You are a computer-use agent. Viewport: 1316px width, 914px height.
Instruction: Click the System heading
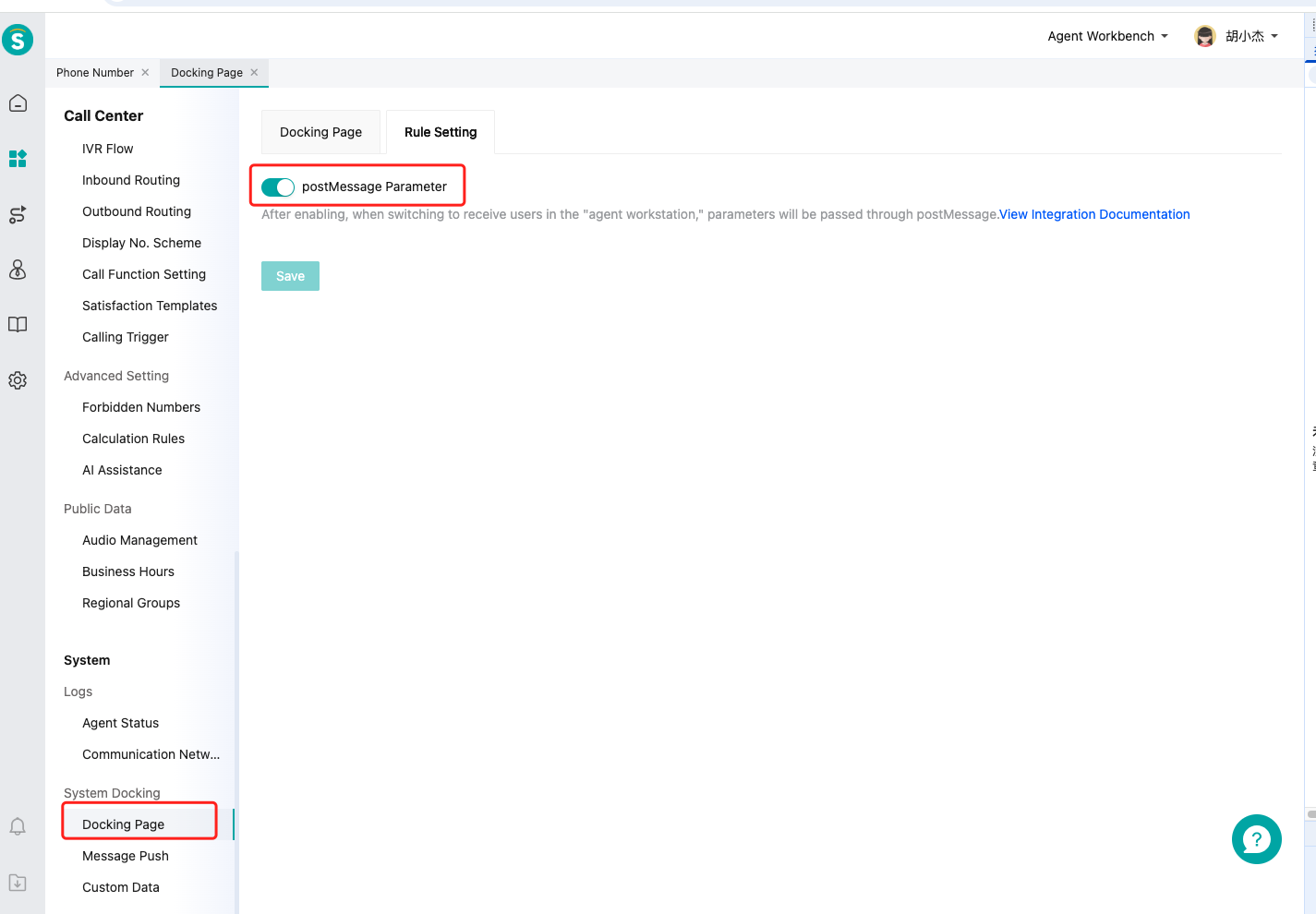click(x=87, y=660)
